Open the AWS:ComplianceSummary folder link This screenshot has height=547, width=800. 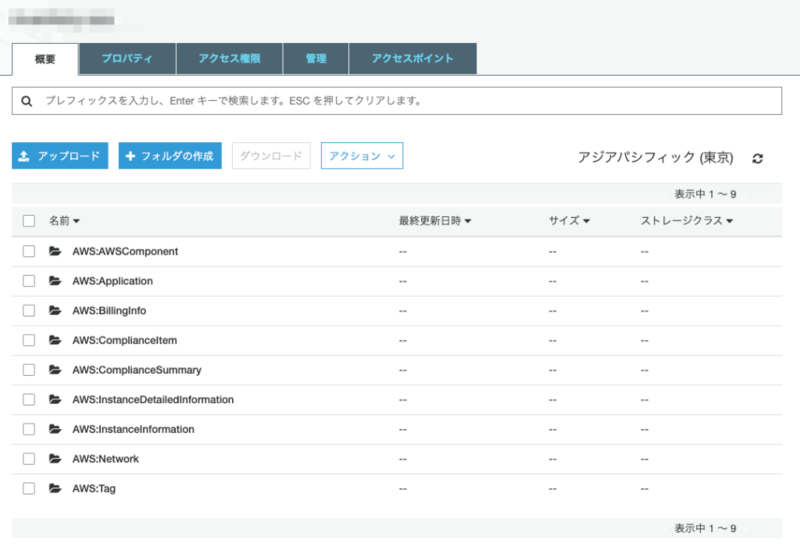coord(137,369)
